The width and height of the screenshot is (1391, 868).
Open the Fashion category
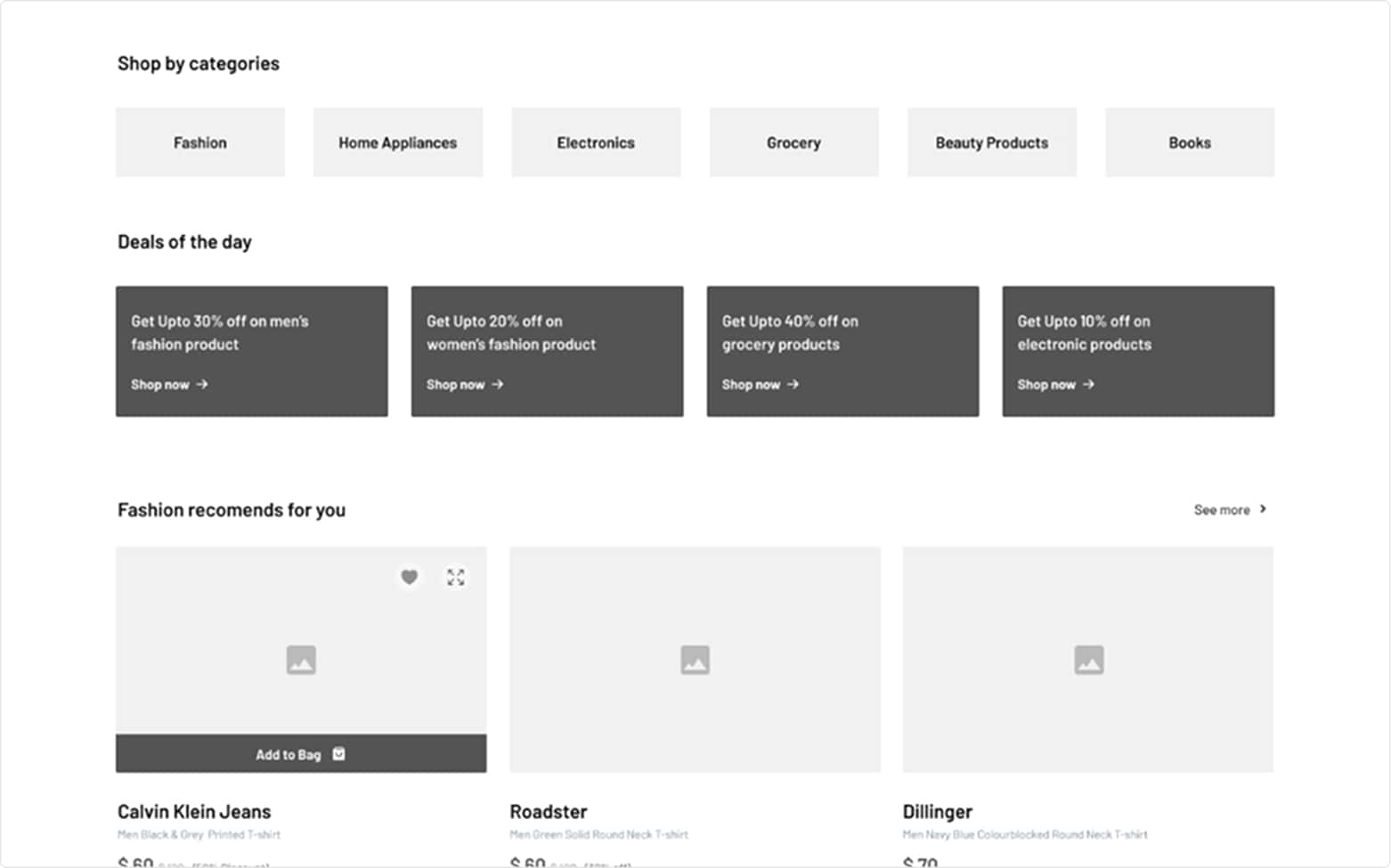(200, 142)
